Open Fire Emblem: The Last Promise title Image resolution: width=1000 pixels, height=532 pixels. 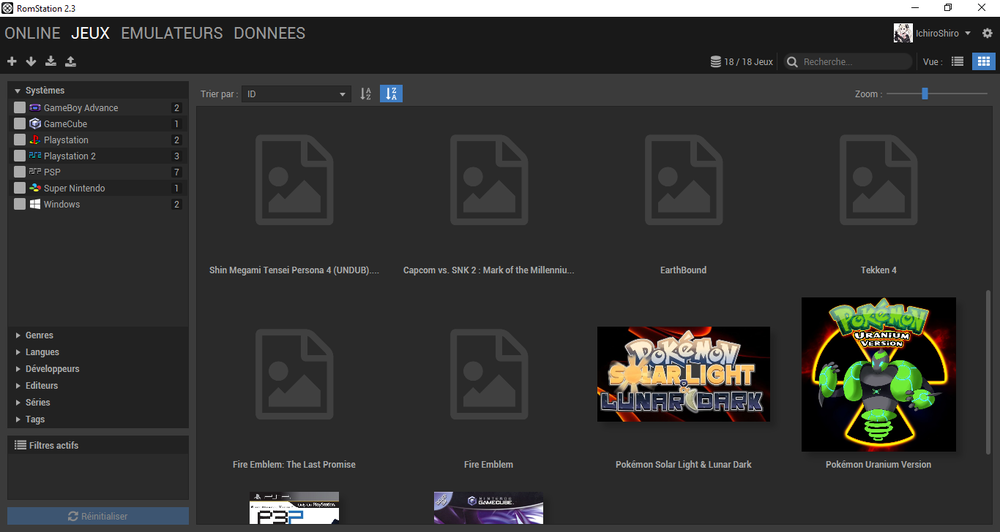(294, 464)
